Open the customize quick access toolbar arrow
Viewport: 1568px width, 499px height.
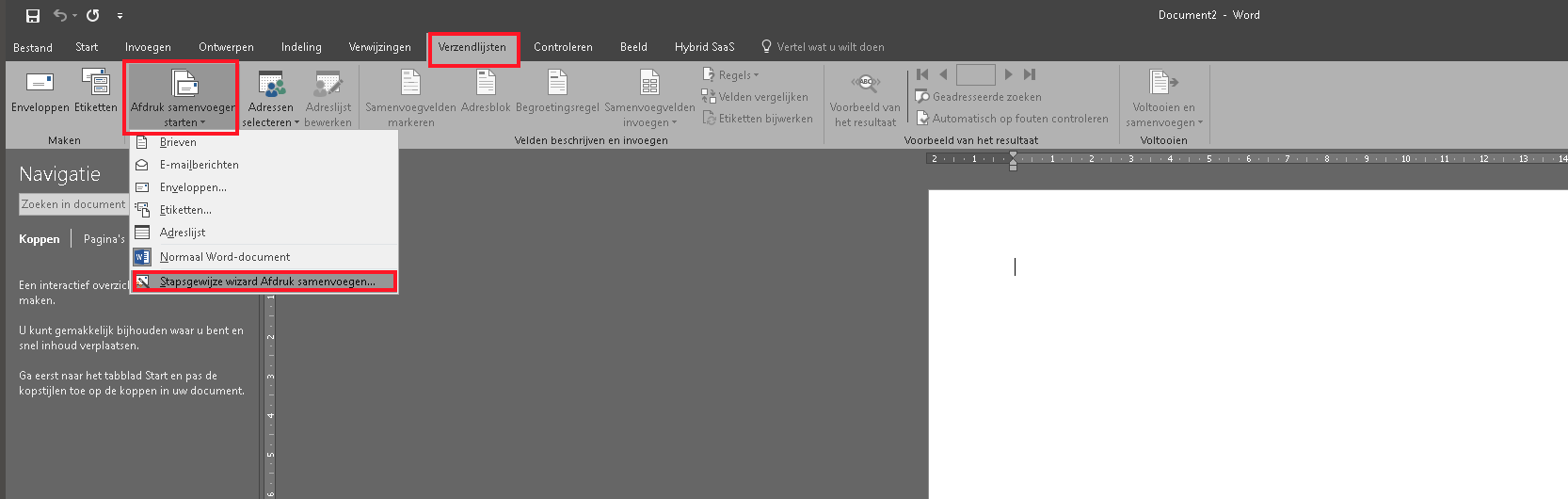(x=120, y=16)
